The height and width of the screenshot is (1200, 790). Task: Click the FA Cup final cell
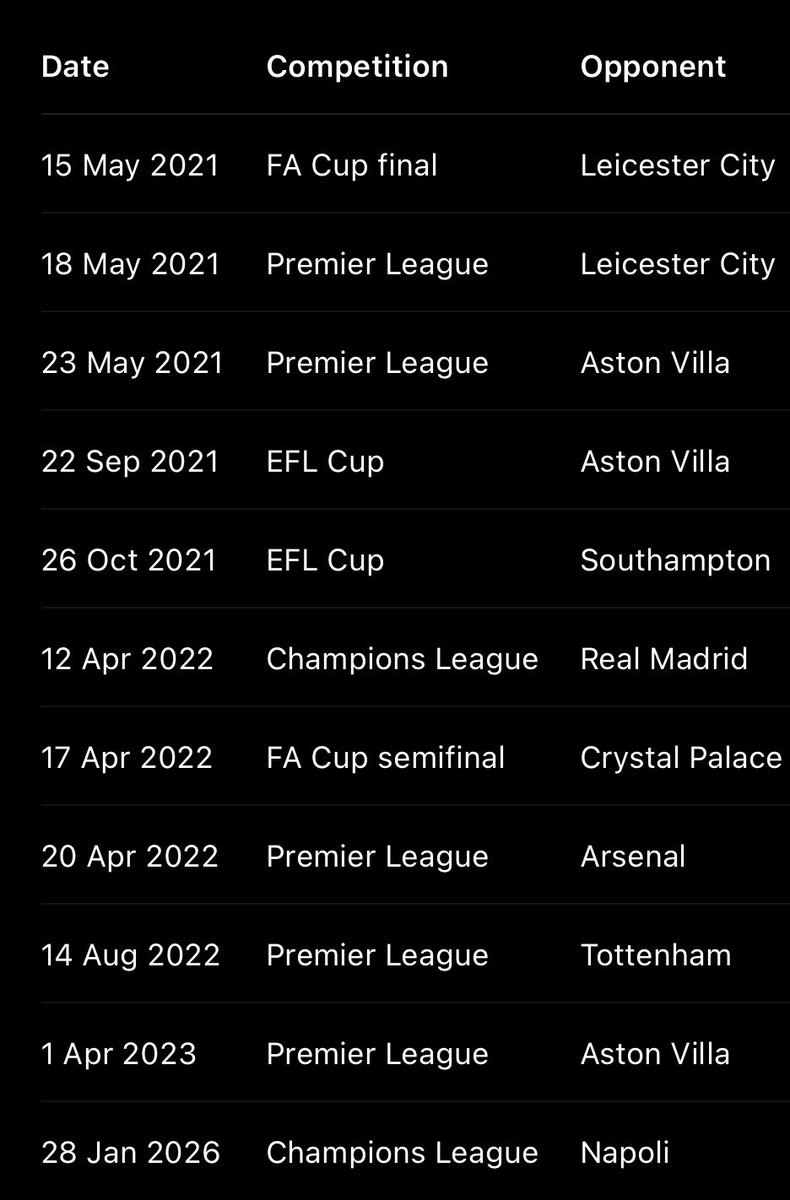tap(352, 165)
